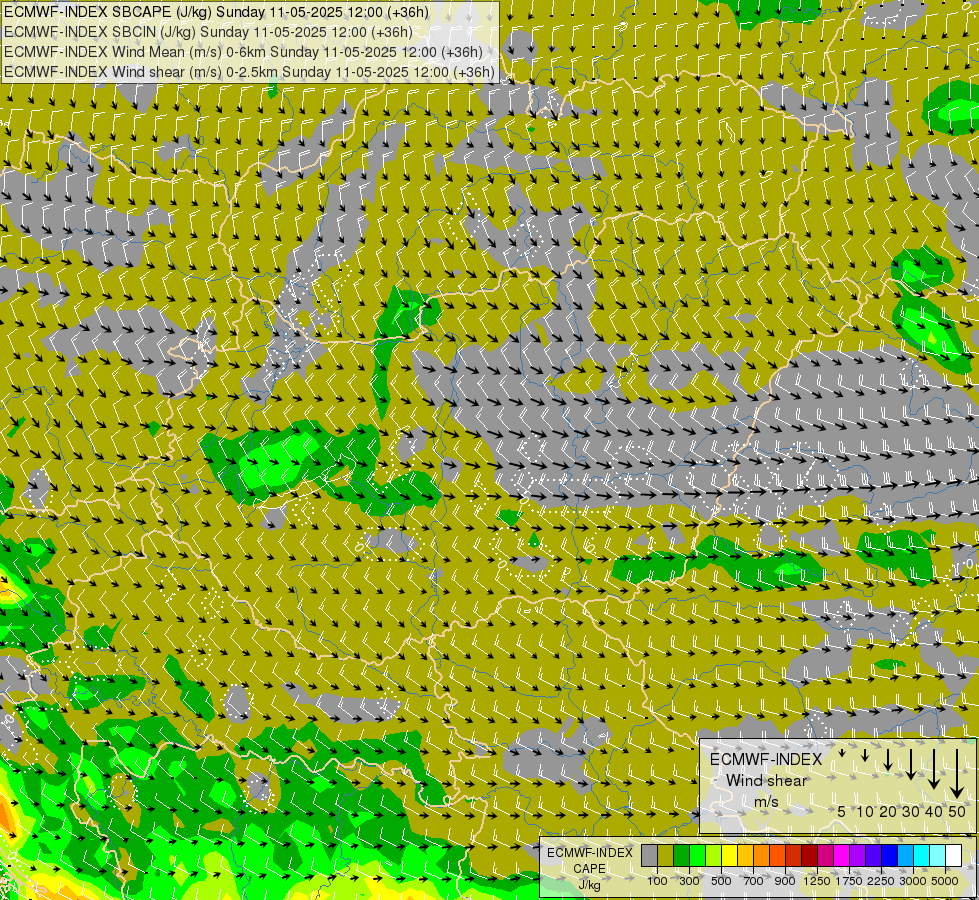Screen dimensions: 979x900
Task: Click the 40 m/s wind shear arrow
Action: coord(934,769)
